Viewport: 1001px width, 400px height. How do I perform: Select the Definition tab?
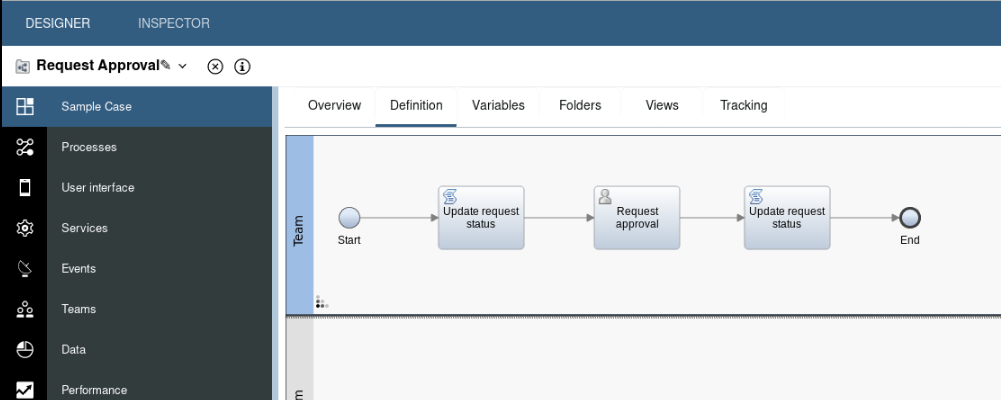[x=416, y=106]
